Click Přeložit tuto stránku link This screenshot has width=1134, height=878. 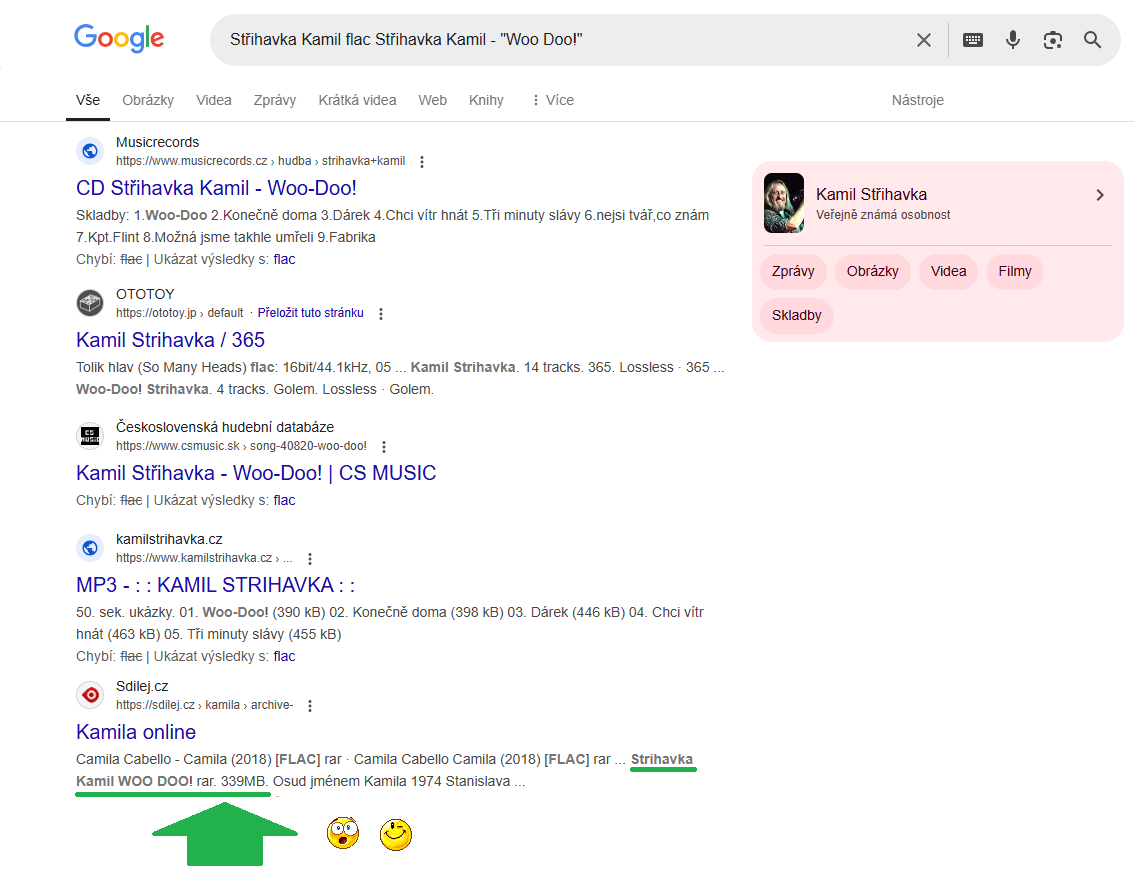[310, 312]
